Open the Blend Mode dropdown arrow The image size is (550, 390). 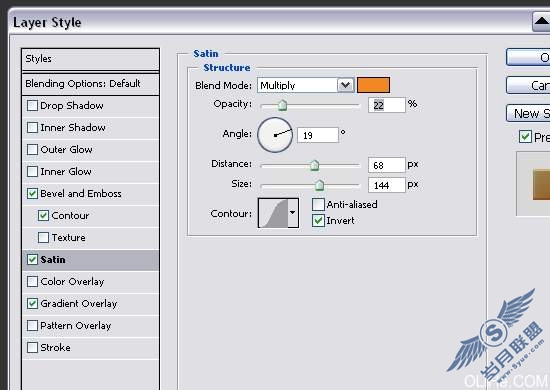pyautogui.click(x=346, y=85)
